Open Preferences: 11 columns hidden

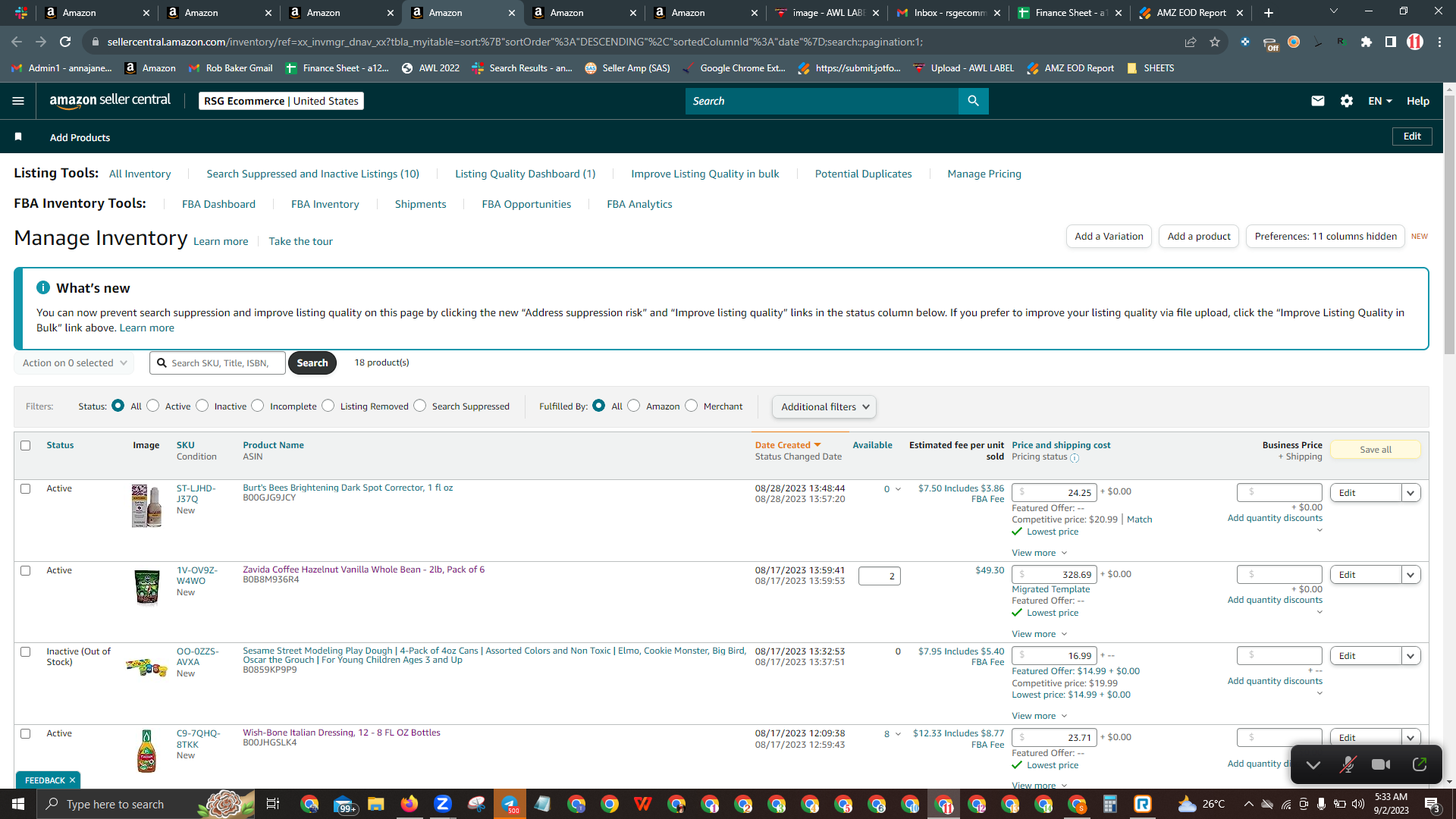coord(1326,237)
